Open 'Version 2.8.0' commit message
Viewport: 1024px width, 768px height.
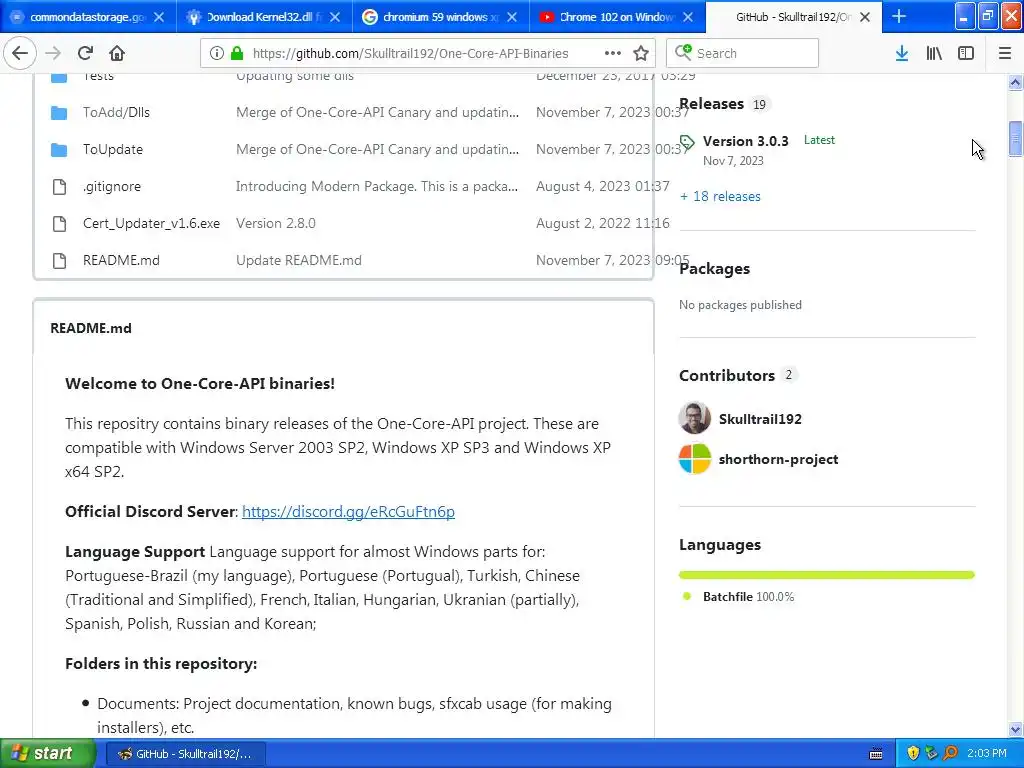pyautogui.click(x=276, y=223)
